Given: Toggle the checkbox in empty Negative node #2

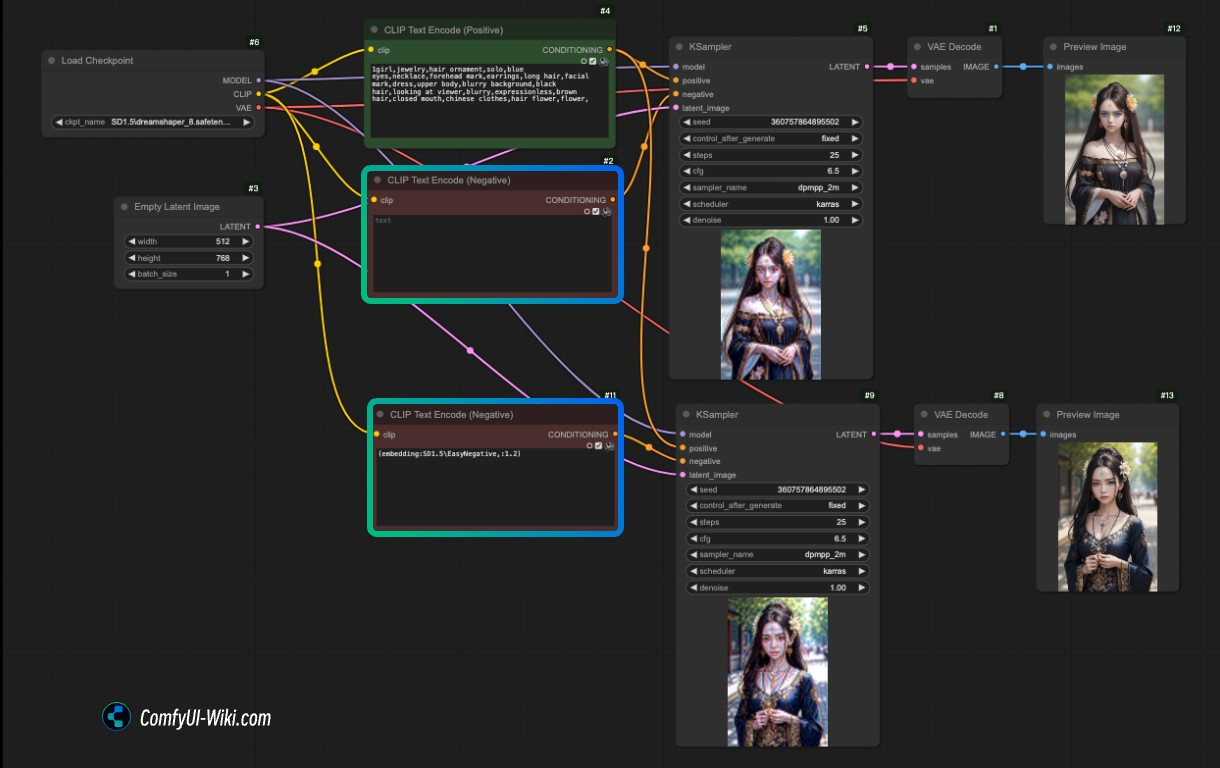Looking at the screenshot, I should [x=597, y=211].
